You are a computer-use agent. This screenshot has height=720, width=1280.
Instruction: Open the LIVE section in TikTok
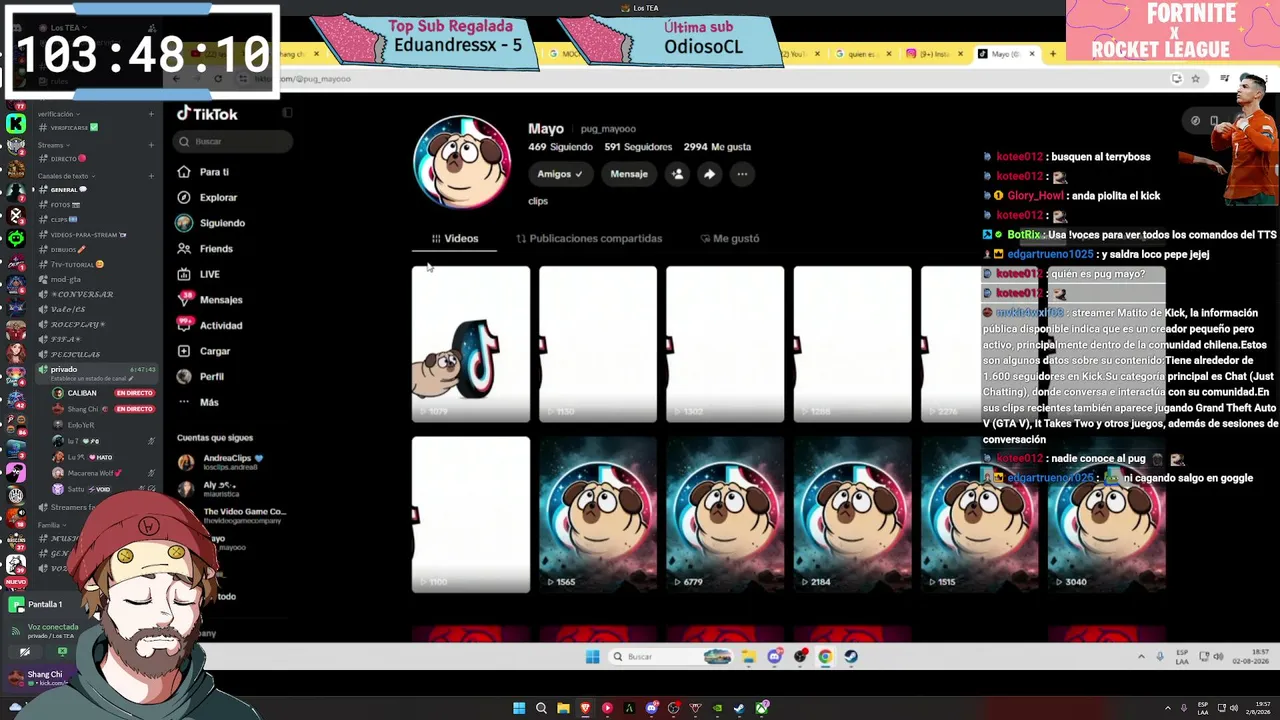click(198, 274)
